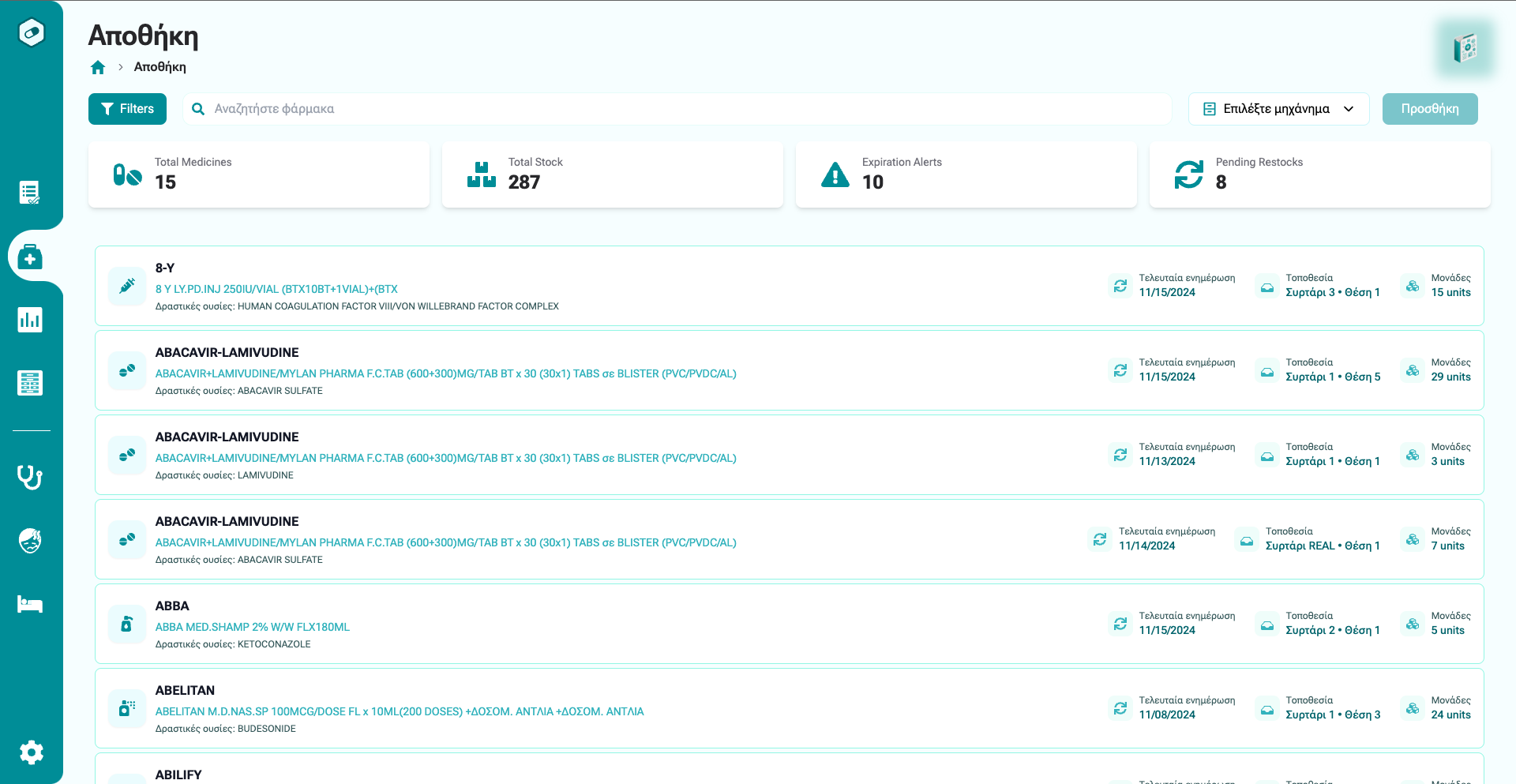The image size is (1516, 784).
Task: Open the hospital bed sidebar icon
Action: (x=30, y=604)
